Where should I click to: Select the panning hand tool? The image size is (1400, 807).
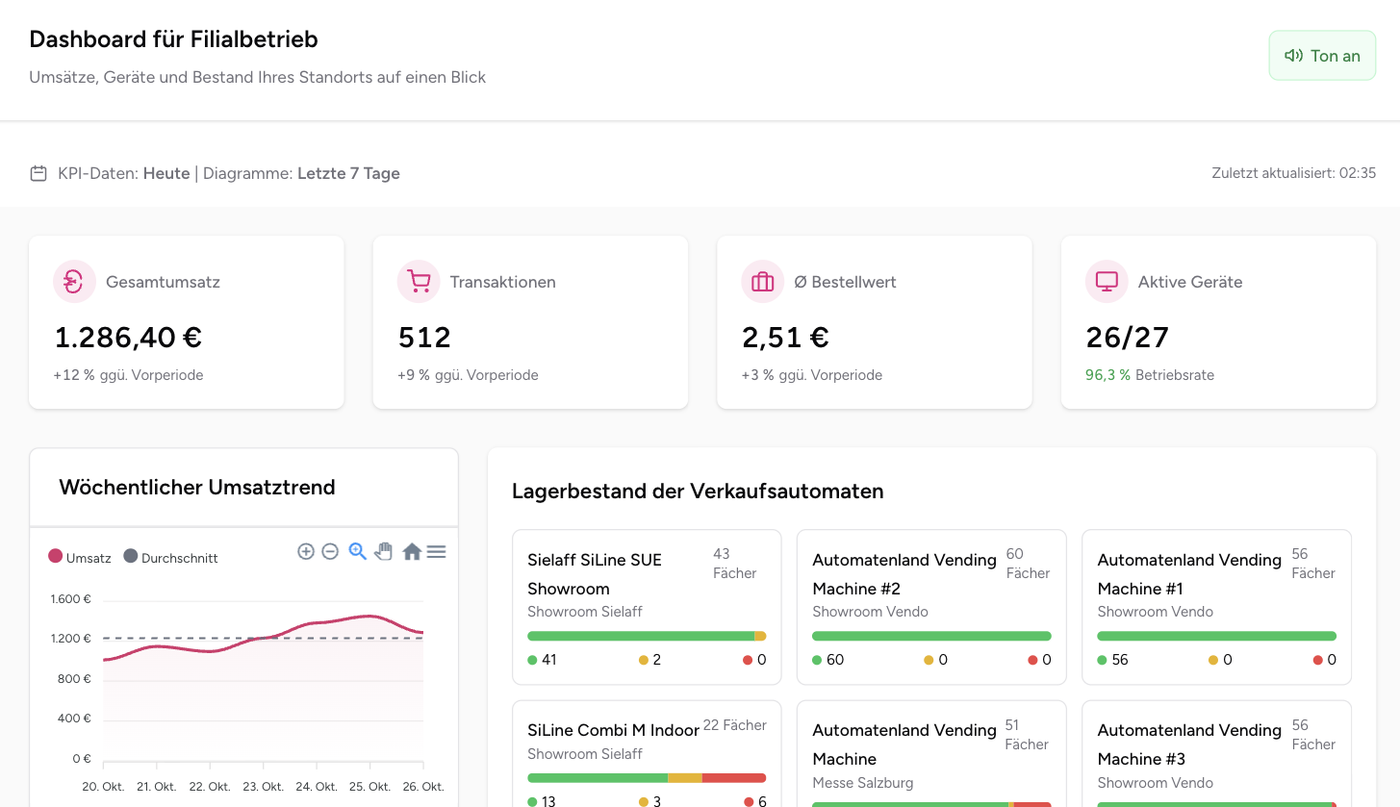[384, 551]
